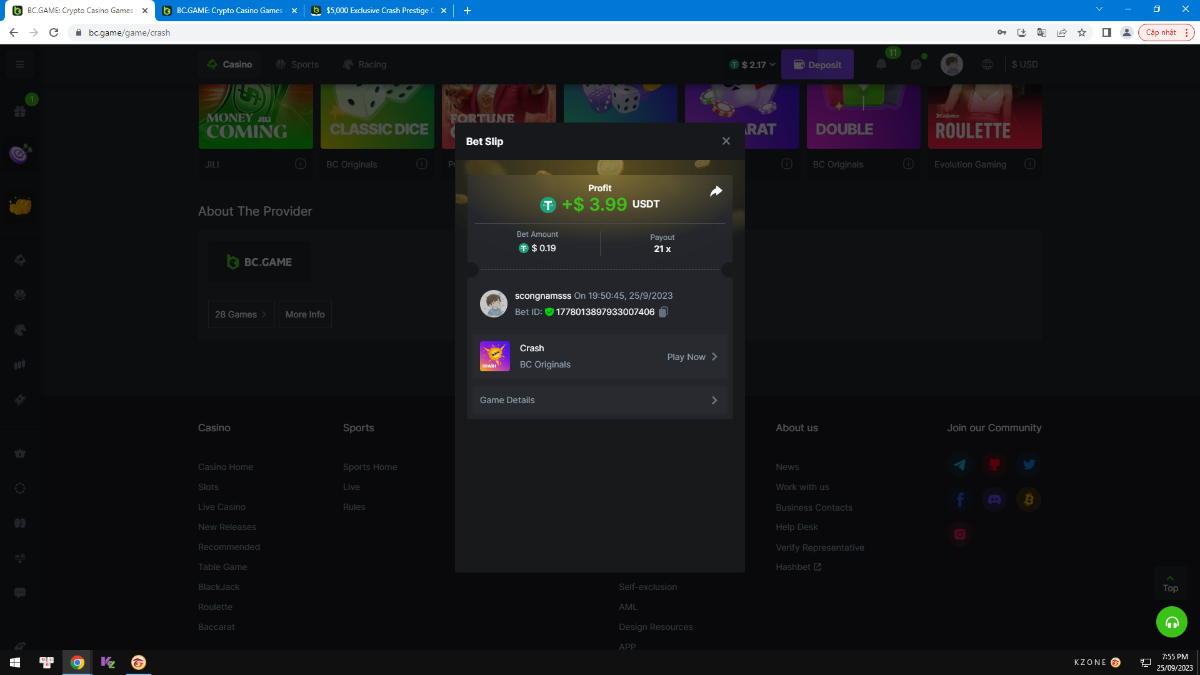Open the green live support headset button
This screenshot has height=675, width=1200.
1171,621
